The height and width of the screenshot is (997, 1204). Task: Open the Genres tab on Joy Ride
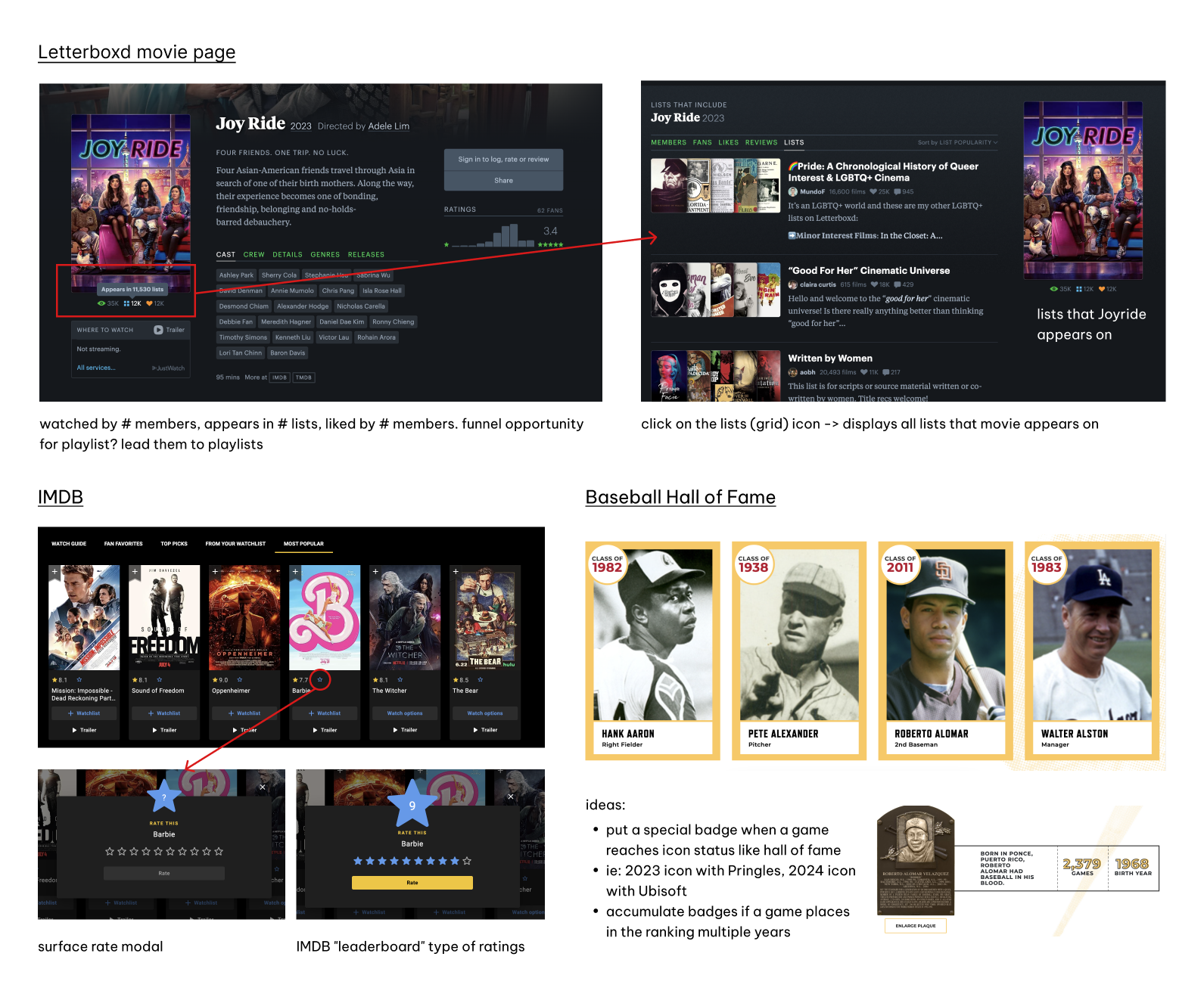(325, 255)
